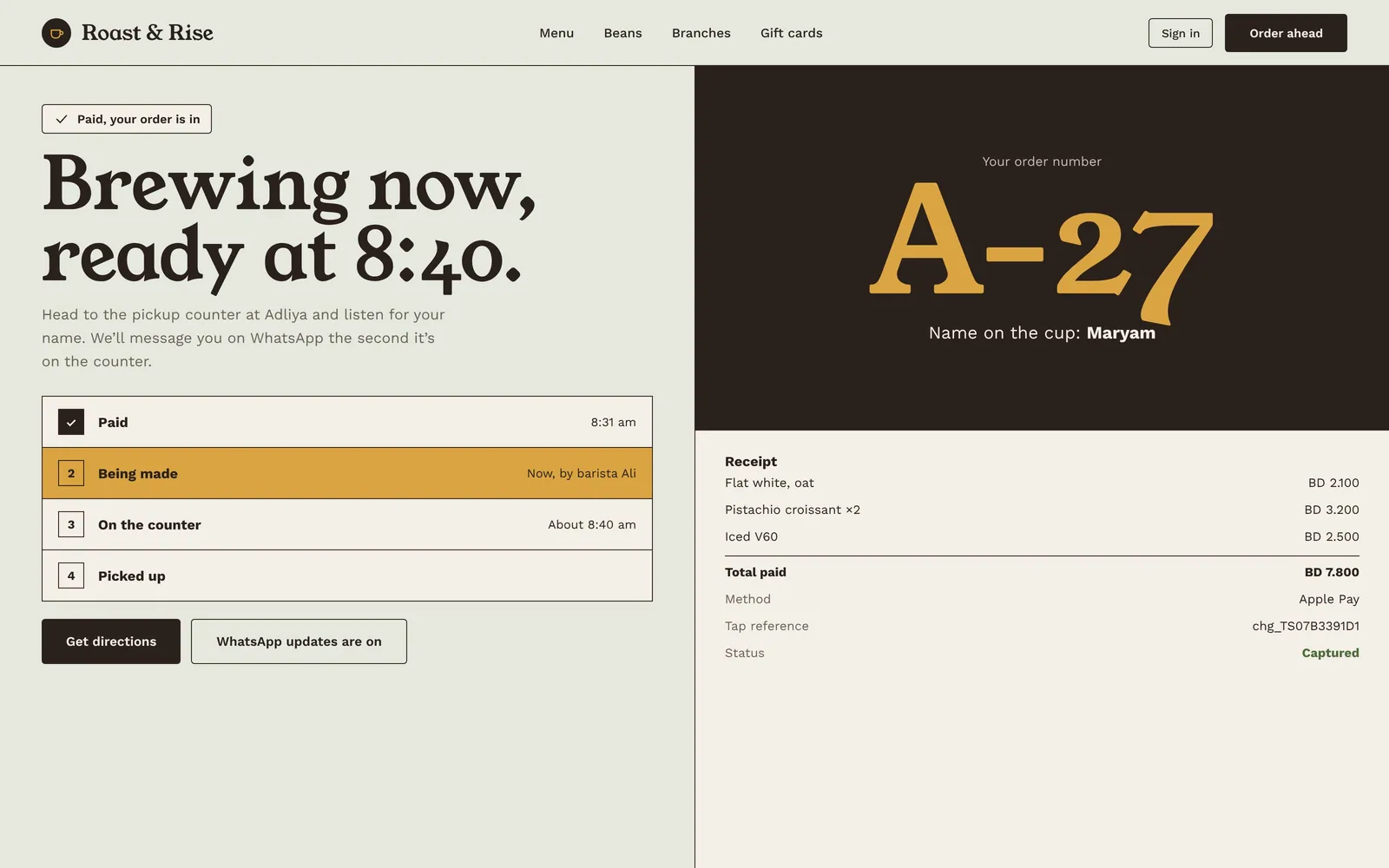Click the BD 2.100 price
Viewport: 1389px width, 868px height.
point(1333,483)
